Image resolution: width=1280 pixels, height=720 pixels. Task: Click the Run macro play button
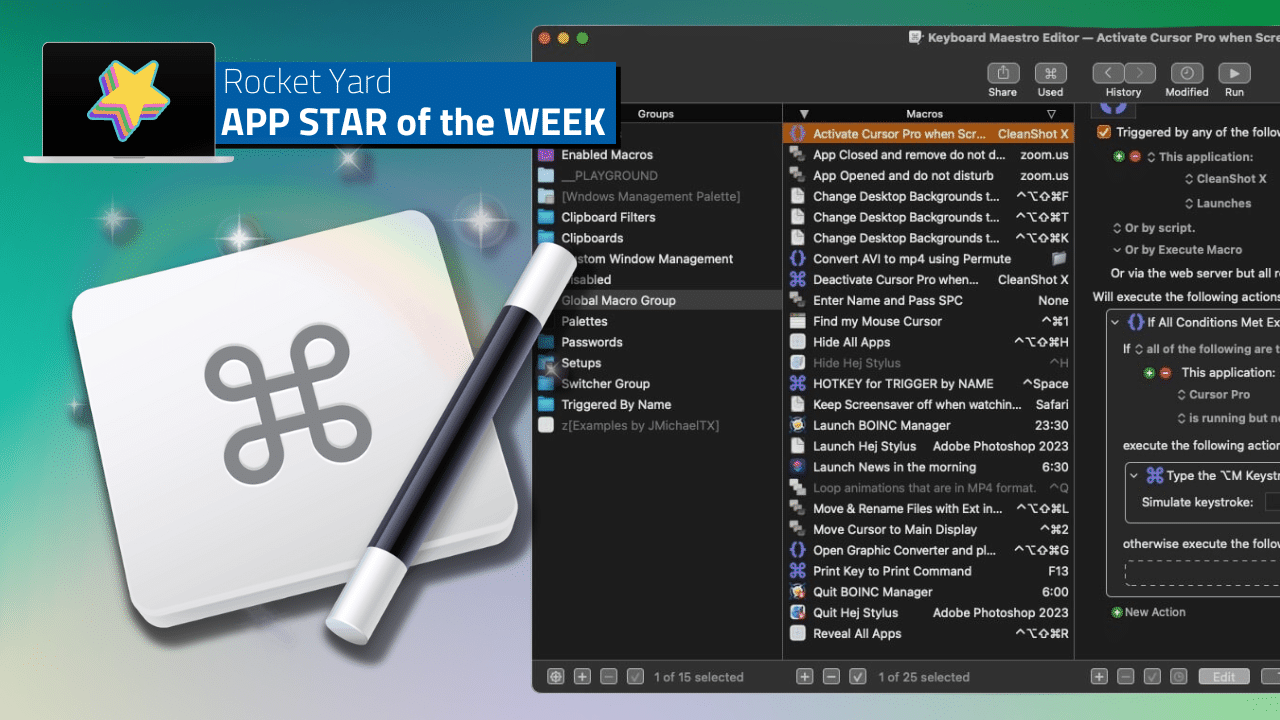coord(1234,74)
